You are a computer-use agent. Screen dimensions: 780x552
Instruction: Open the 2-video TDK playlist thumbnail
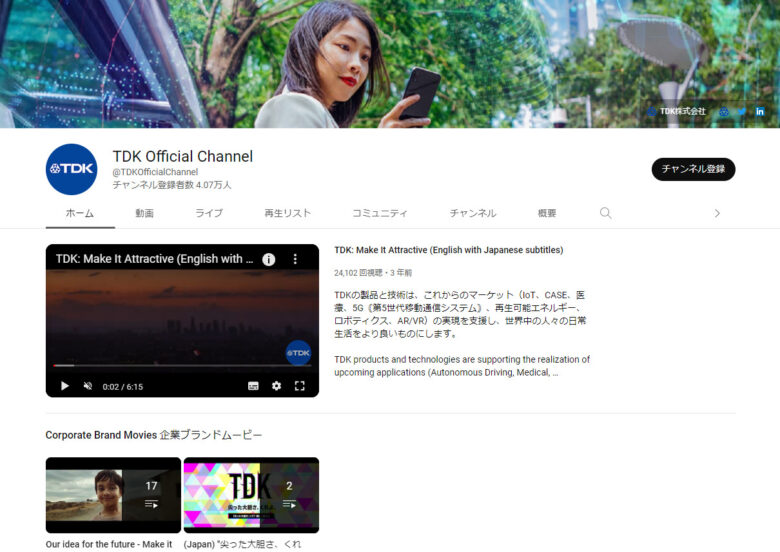[x=251, y=495]
